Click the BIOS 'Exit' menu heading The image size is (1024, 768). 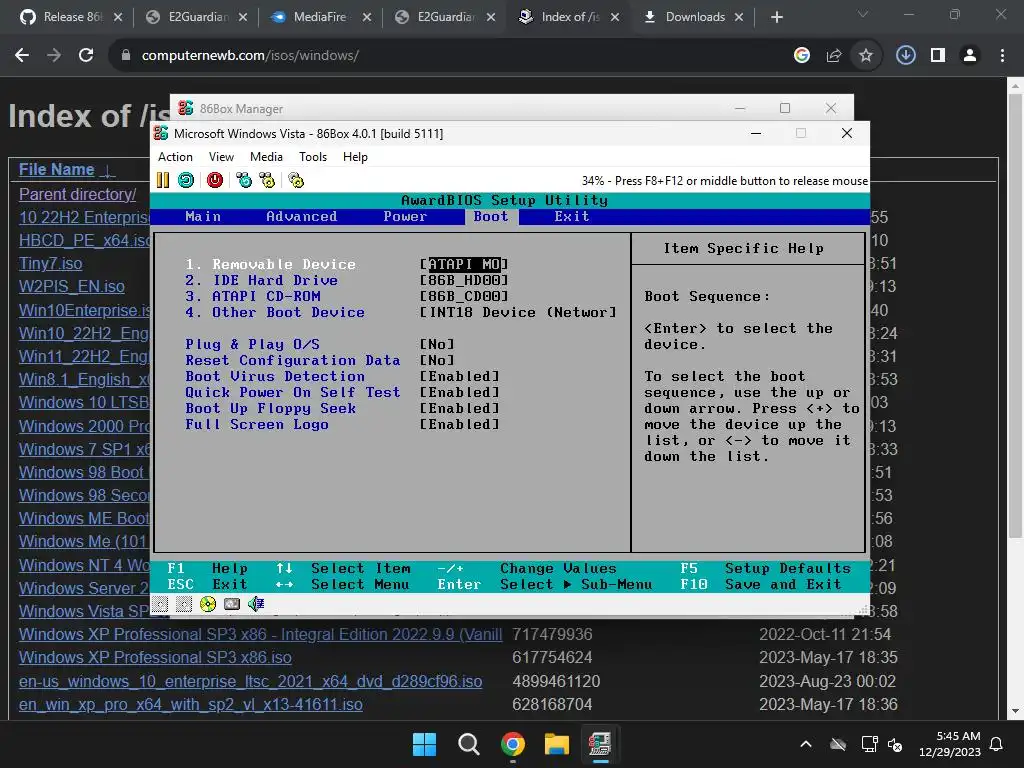coord(571,217)
